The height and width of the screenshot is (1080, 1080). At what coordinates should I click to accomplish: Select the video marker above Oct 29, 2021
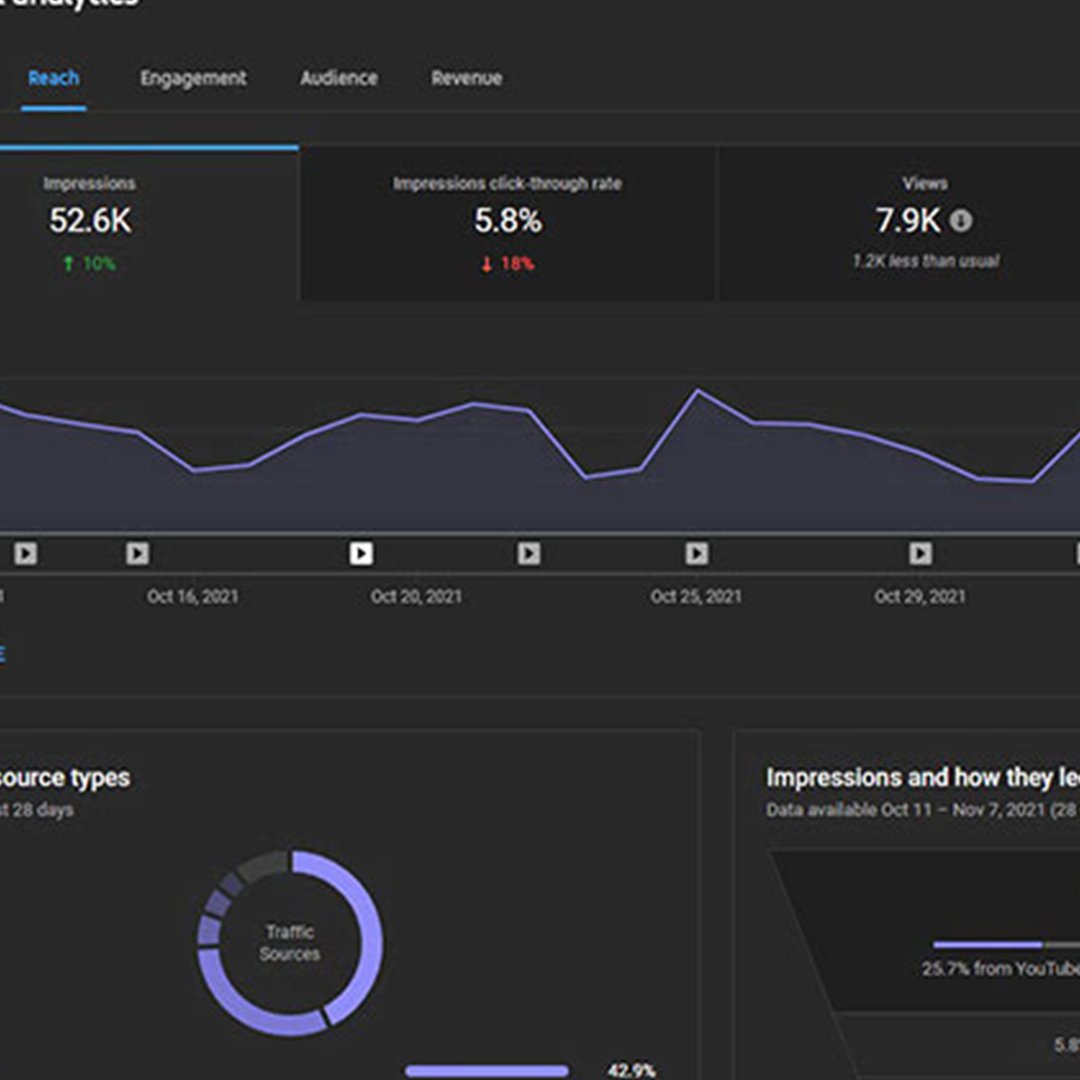[x=920, y=553]
